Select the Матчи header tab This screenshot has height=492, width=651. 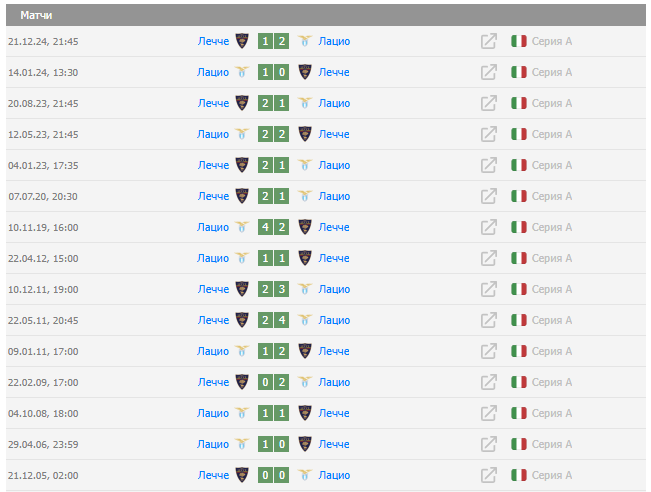point(36,15)
